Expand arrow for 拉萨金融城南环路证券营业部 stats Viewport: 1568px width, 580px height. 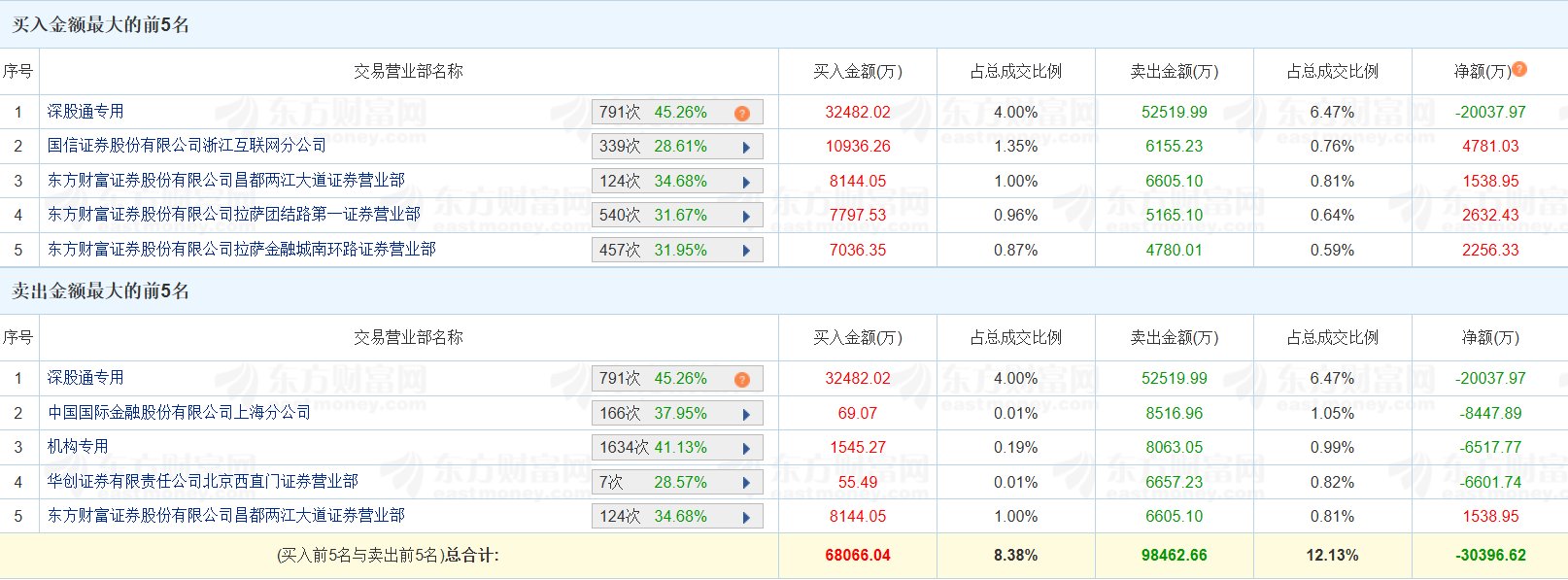point(746,251)
